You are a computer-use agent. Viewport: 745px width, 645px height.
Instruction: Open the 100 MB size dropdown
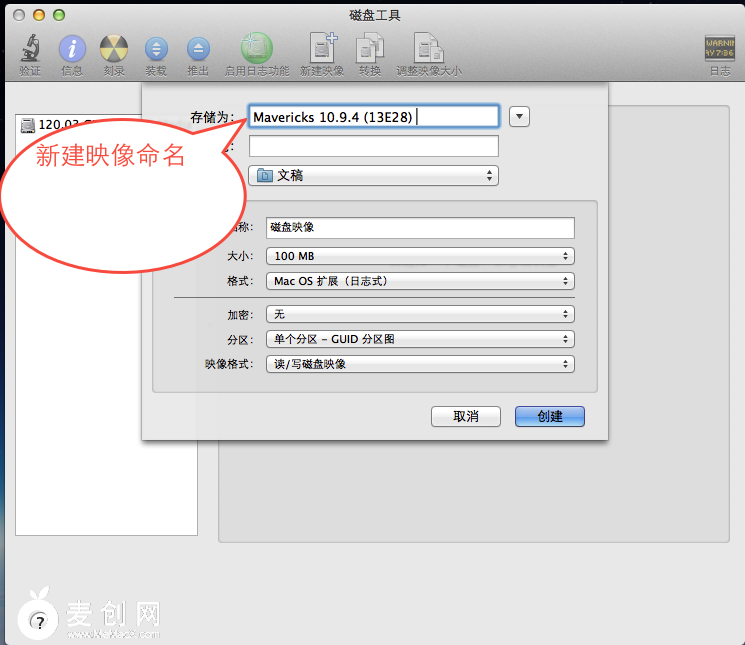[420, 256]
